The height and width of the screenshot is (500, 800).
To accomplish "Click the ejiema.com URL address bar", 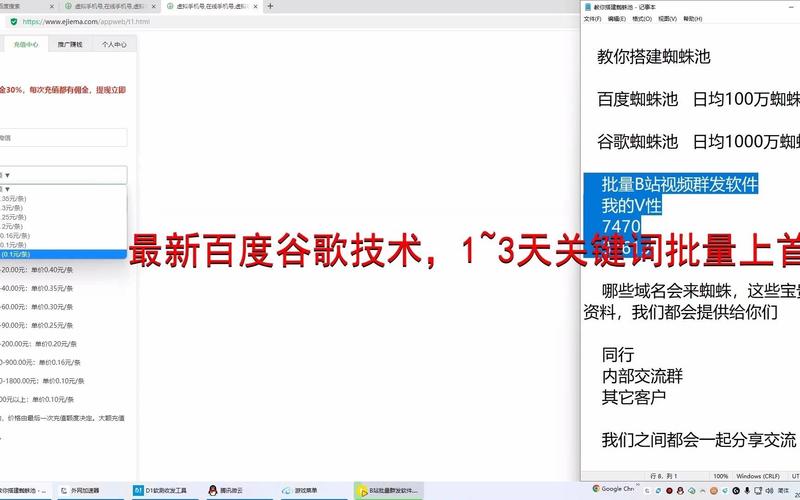I will [x=86, y=22].
